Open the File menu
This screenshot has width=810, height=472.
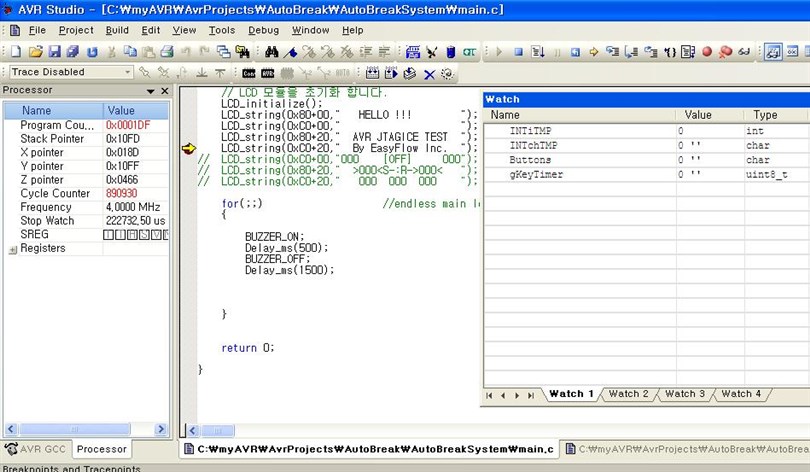tap(37, 30)
